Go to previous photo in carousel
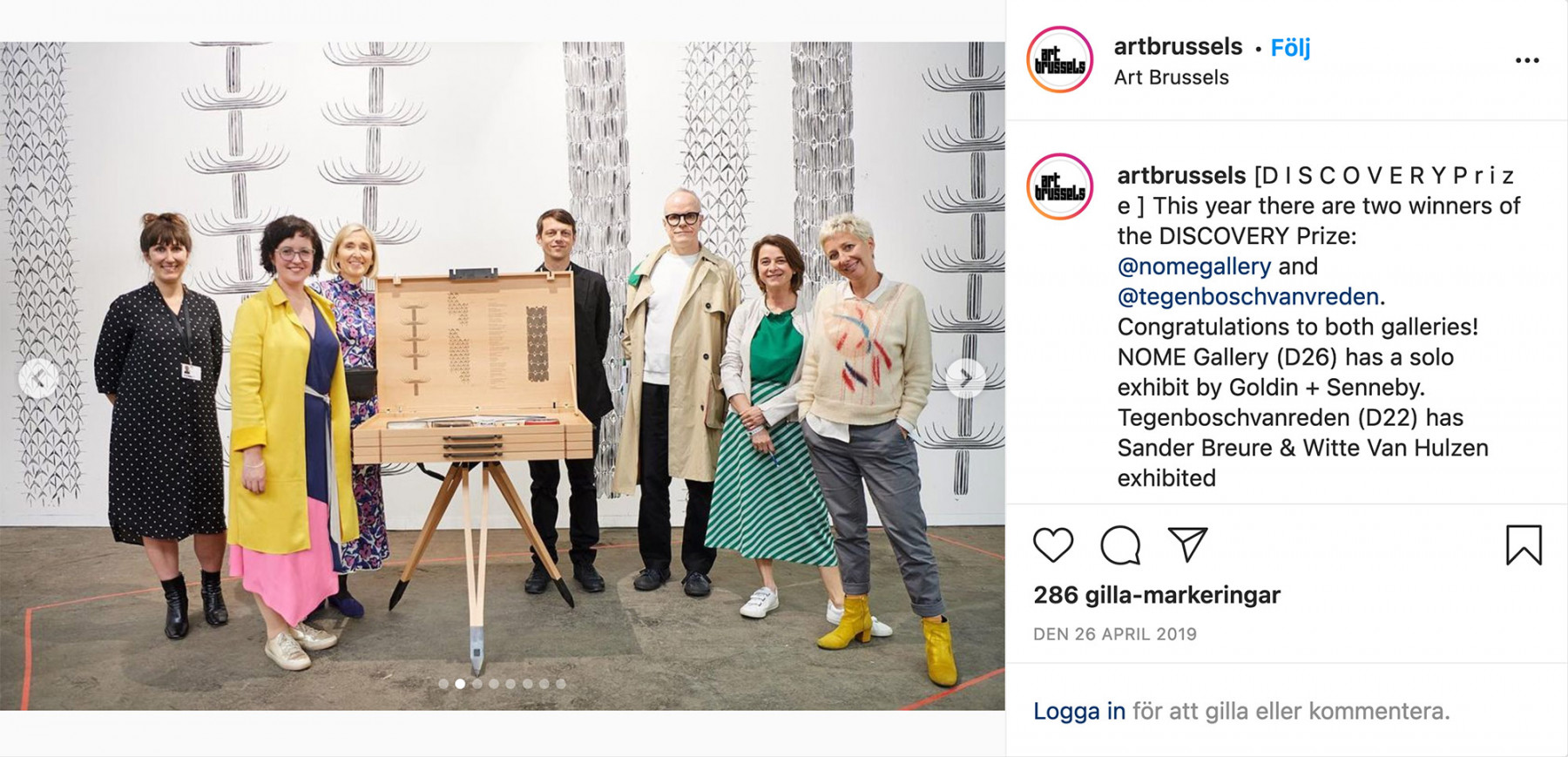 [x=38, y=378]
